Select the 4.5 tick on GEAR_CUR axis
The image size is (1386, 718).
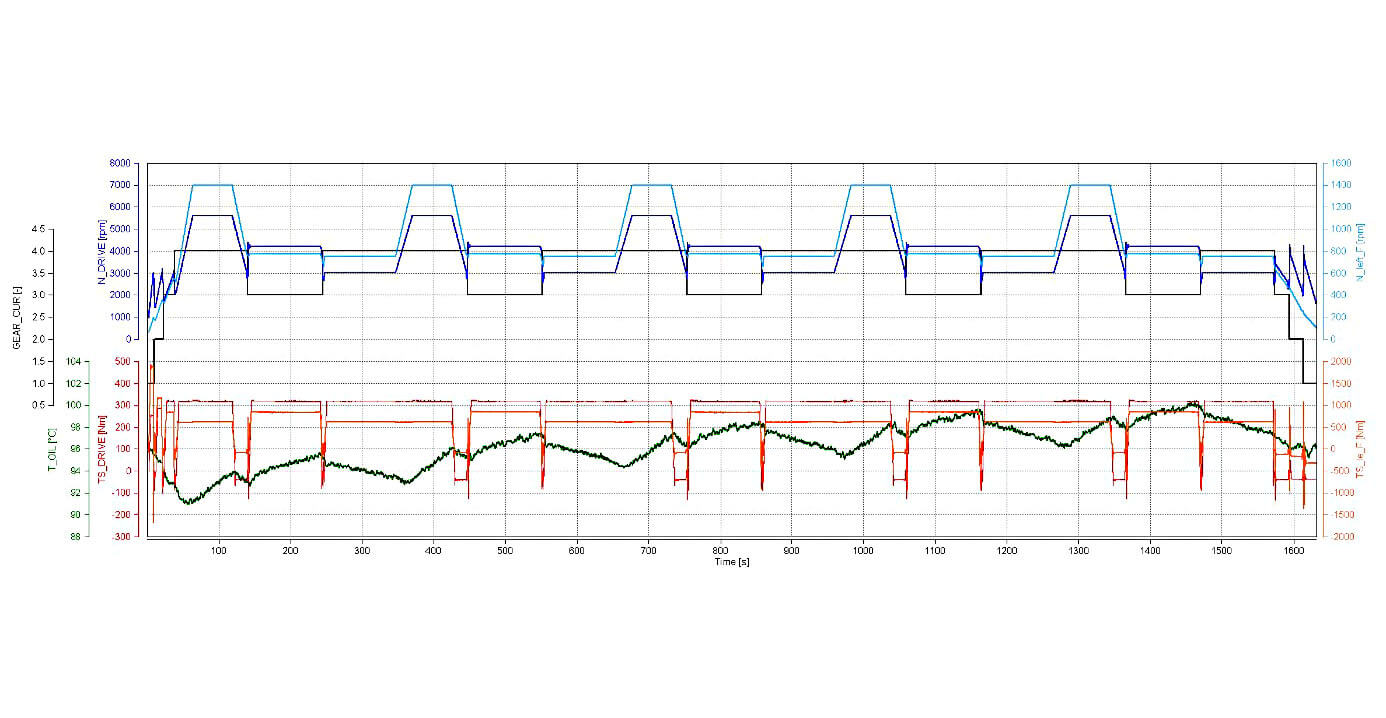point(36,229)
